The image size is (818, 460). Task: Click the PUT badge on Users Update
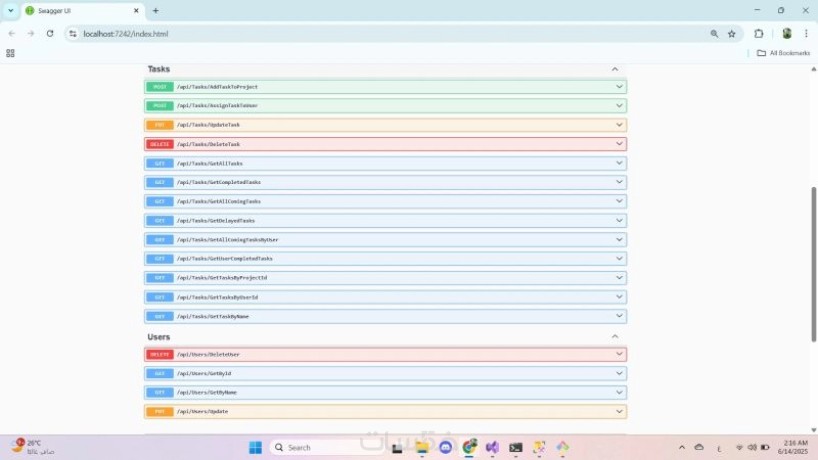tap(160, 411)
